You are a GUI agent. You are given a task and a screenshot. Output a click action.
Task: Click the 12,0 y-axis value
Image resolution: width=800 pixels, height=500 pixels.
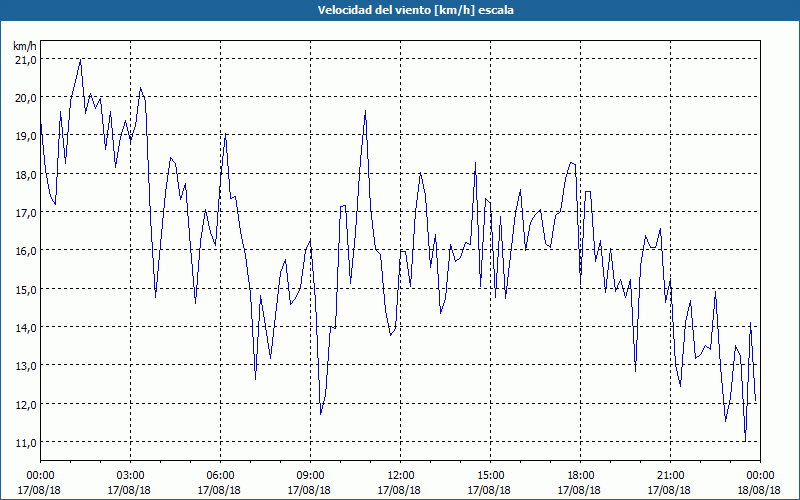(x=27, y=405)
